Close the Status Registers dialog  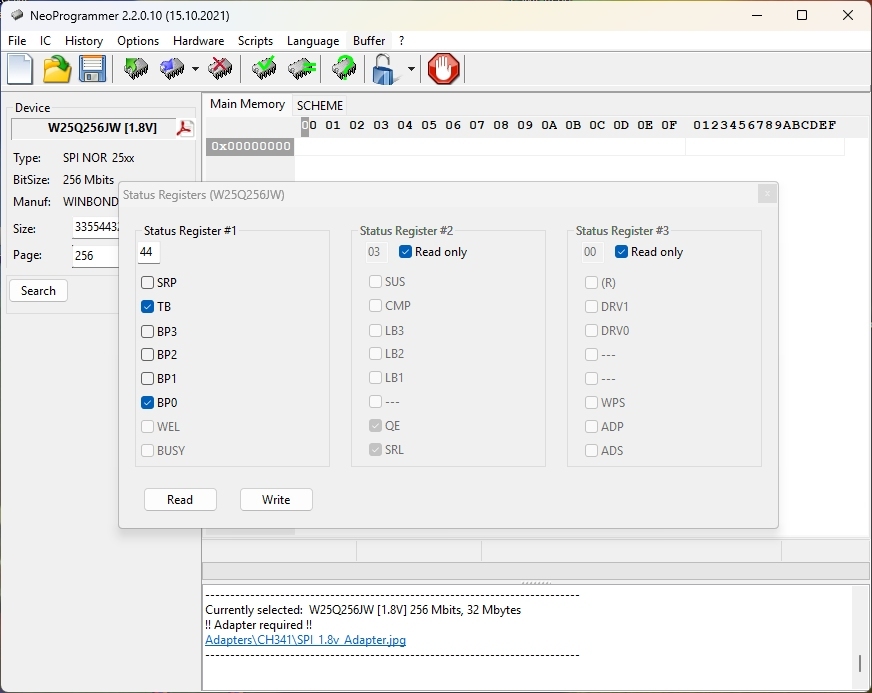(x=767, y=194)
